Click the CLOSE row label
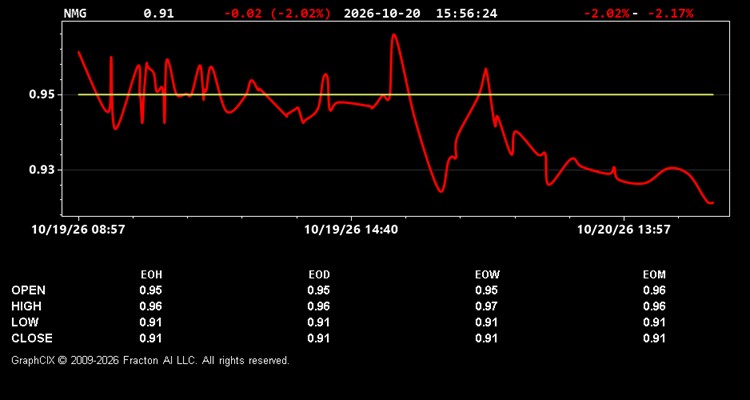This screenshot has height=400, width=750. 32,338
